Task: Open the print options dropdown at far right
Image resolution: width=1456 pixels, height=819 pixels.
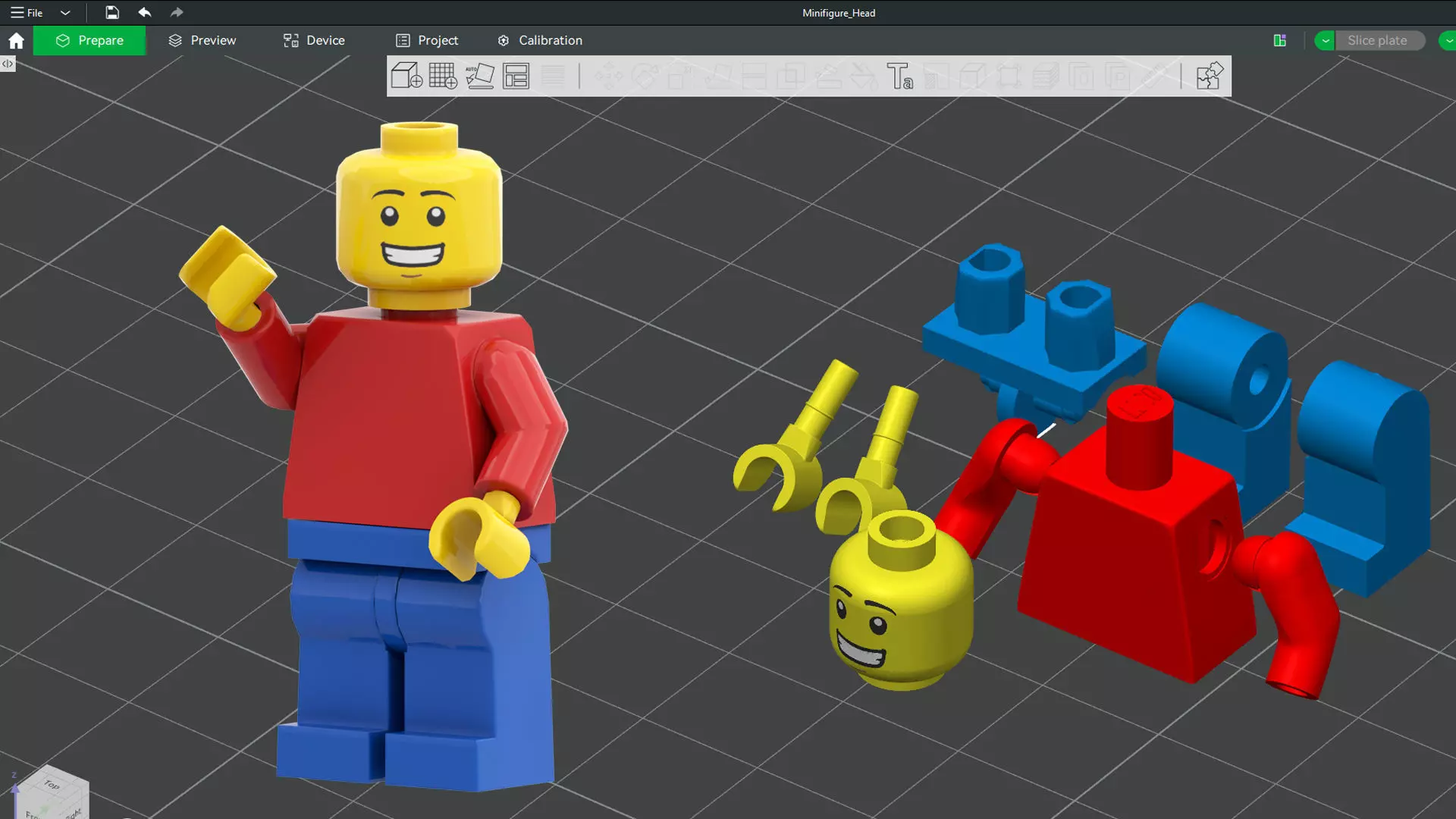Action: pyautogui.click(x=1448, y=40)
